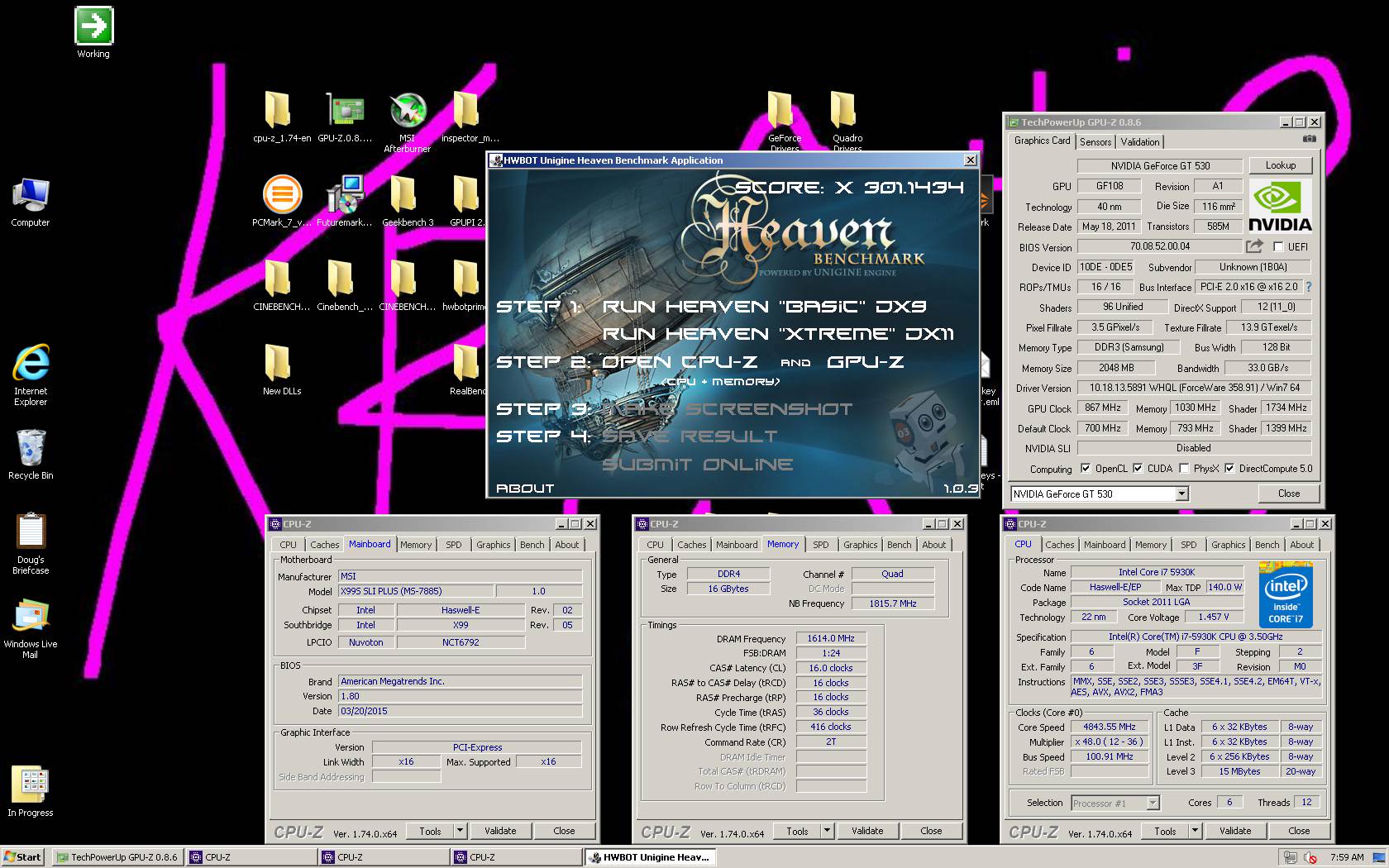1389x868 pixels.
Task: Open the GPUPI 2 folder icon
Action: point(466,195)
